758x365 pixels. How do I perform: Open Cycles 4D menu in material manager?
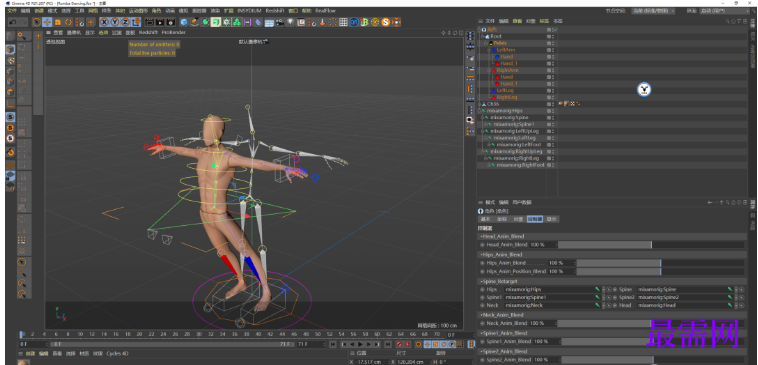click(117, 353)
